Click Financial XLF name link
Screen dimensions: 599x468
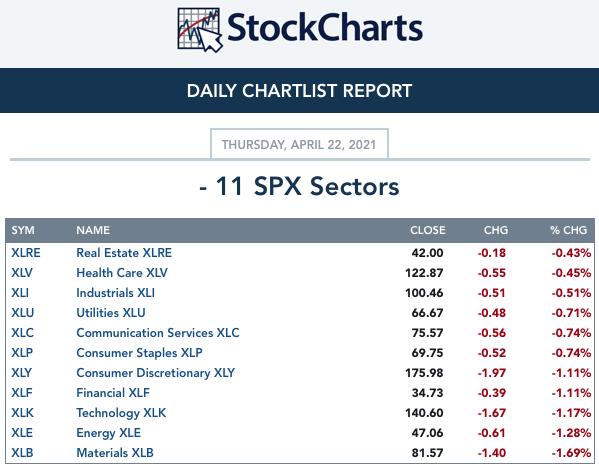(113, 392)
